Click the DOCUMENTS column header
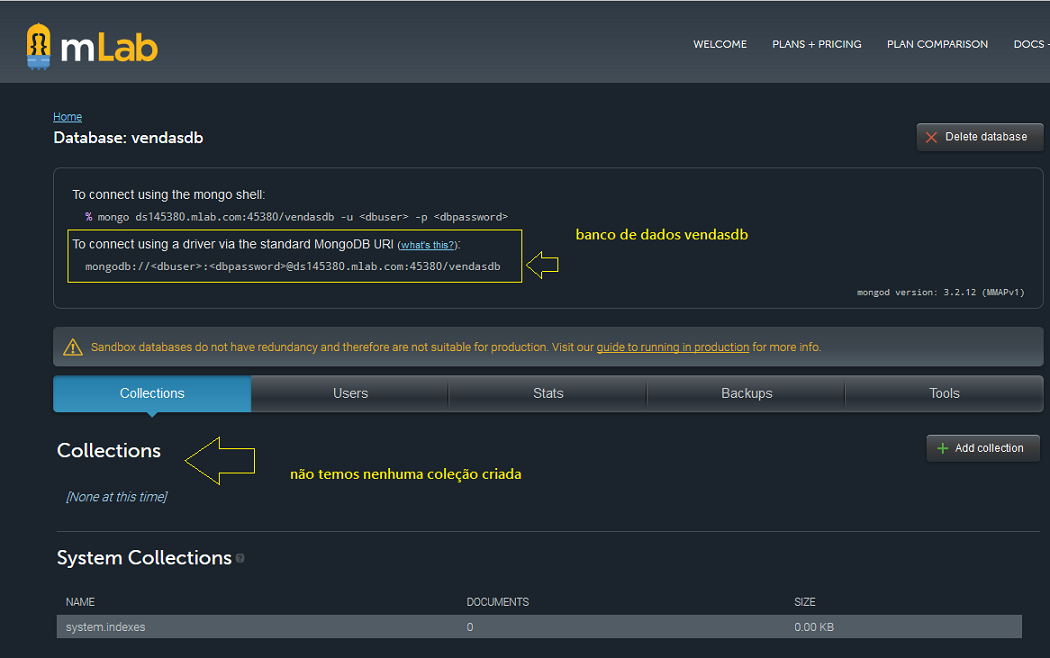Image resolution: width=1050 pixels, height=658 pixels. pyautogui.click(x=498, y=602)
